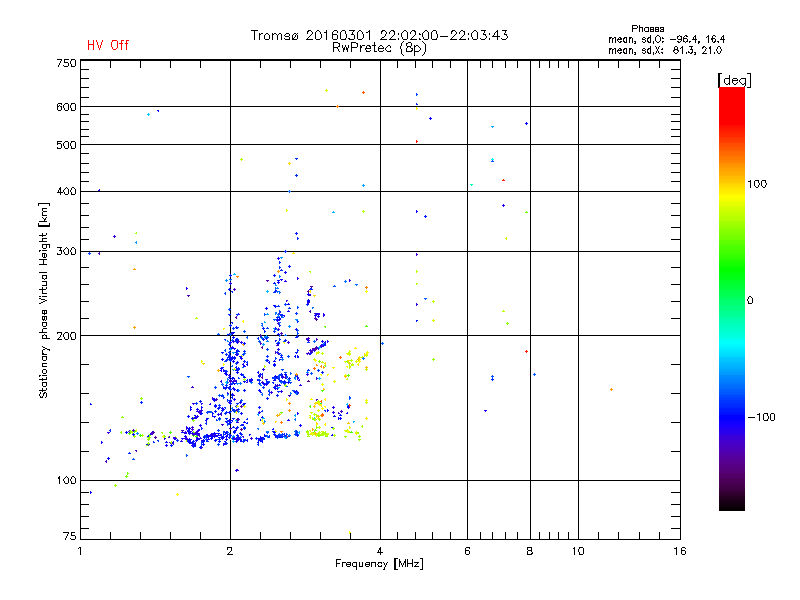The height and width of the screenshot is (600, 800).
Task: Click the colorbar tick label '-100'
Action: pyautogui.click(x=762, y=417)
